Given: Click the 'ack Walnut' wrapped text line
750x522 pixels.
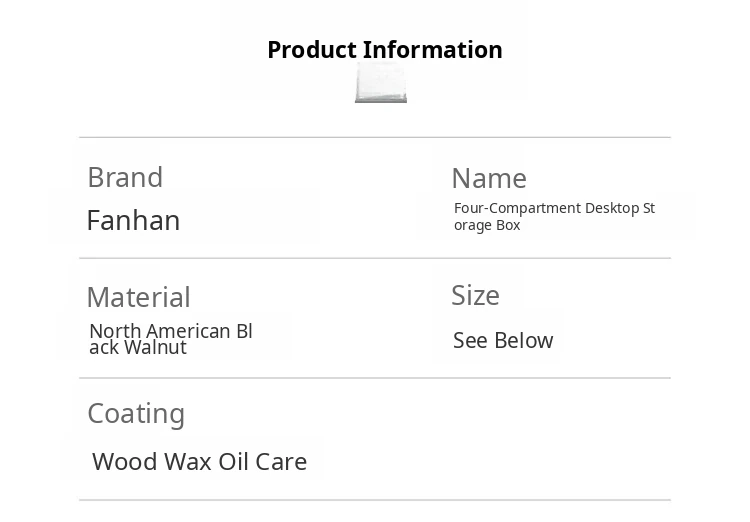Looking at the screenshot, I should coord(138,347).
